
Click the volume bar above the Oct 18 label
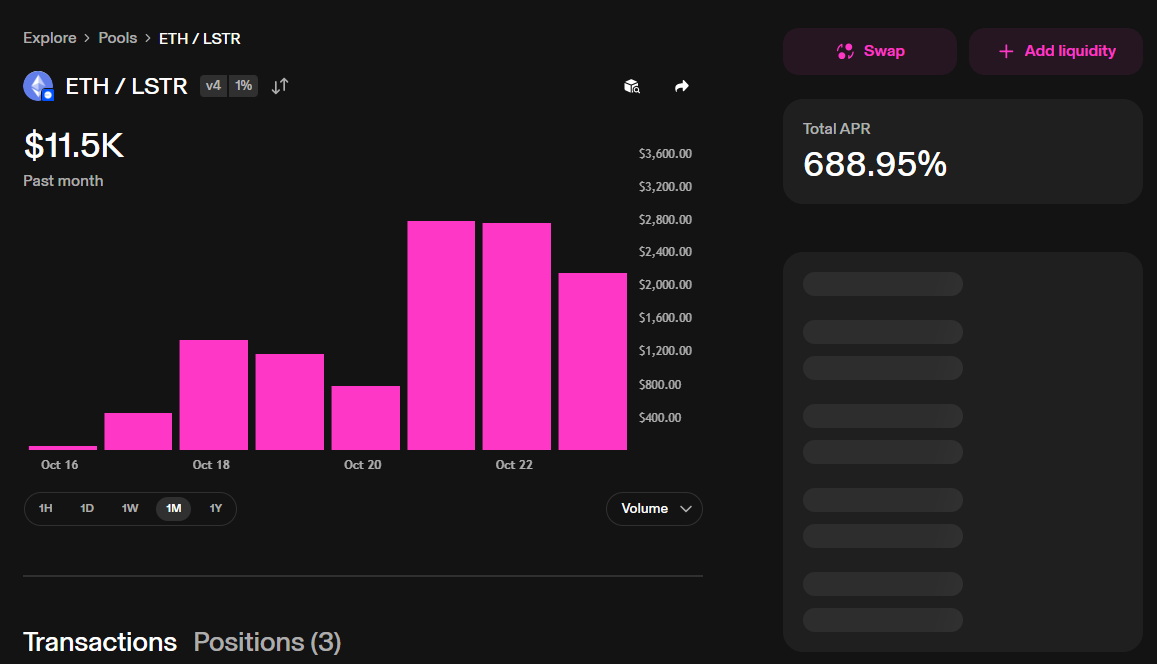tap(213, 395)
